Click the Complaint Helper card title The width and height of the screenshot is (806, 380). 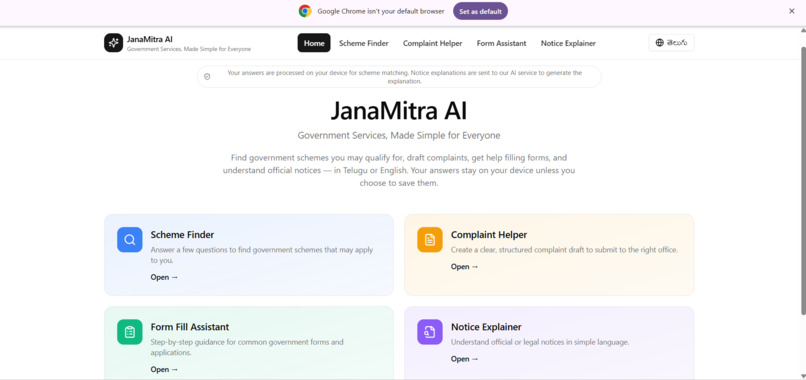(489, 235)
